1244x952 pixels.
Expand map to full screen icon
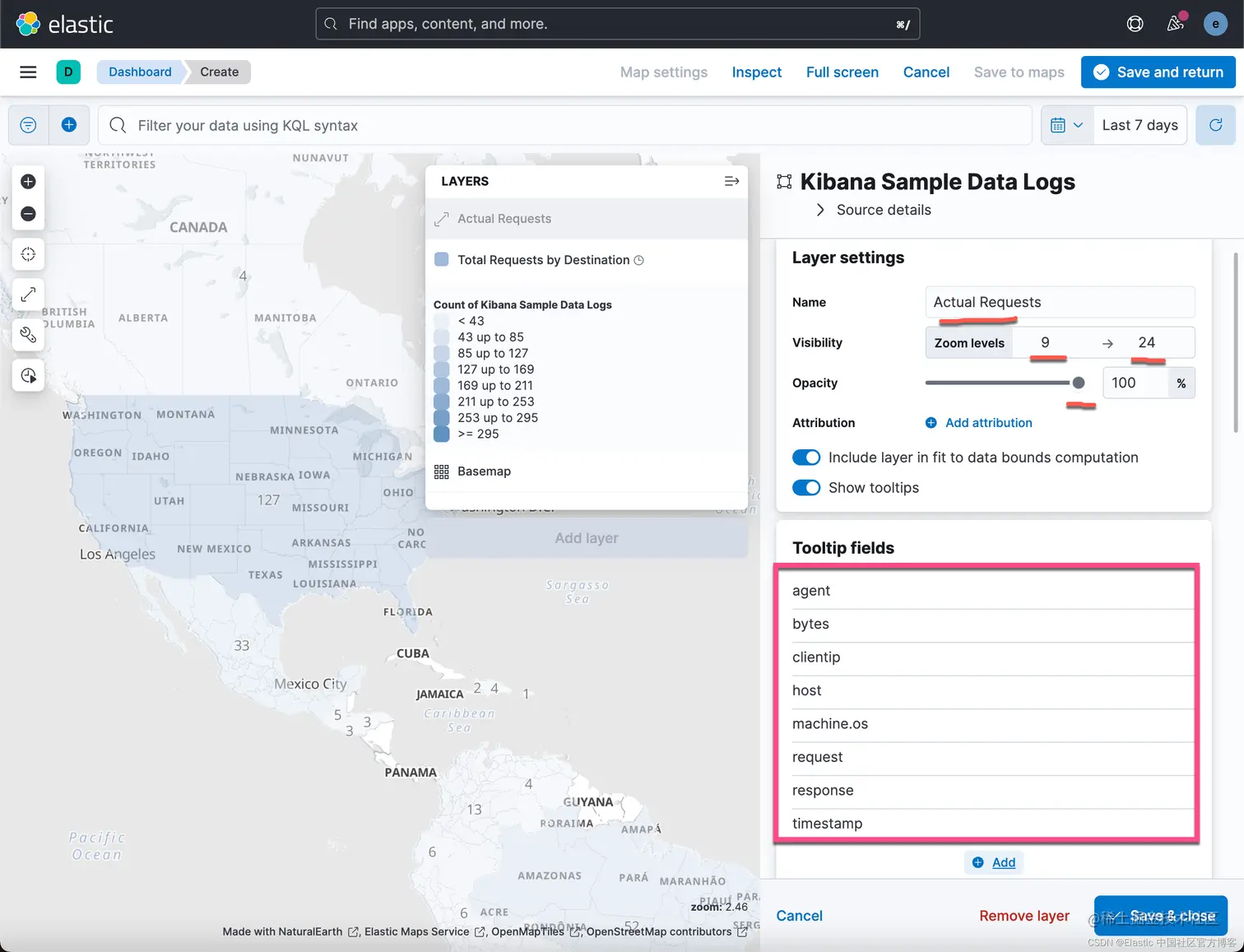28,295
